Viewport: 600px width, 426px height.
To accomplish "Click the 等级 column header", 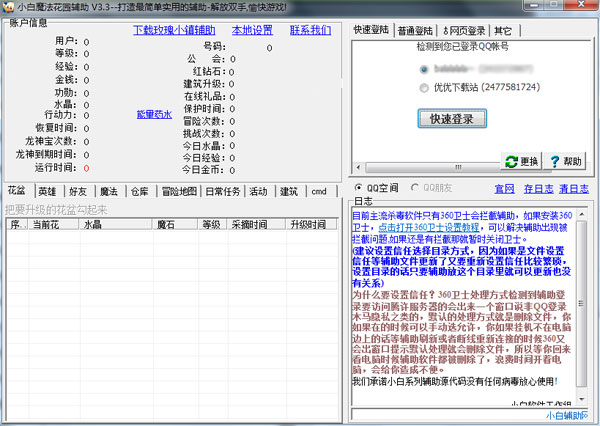I will [212, 224].
